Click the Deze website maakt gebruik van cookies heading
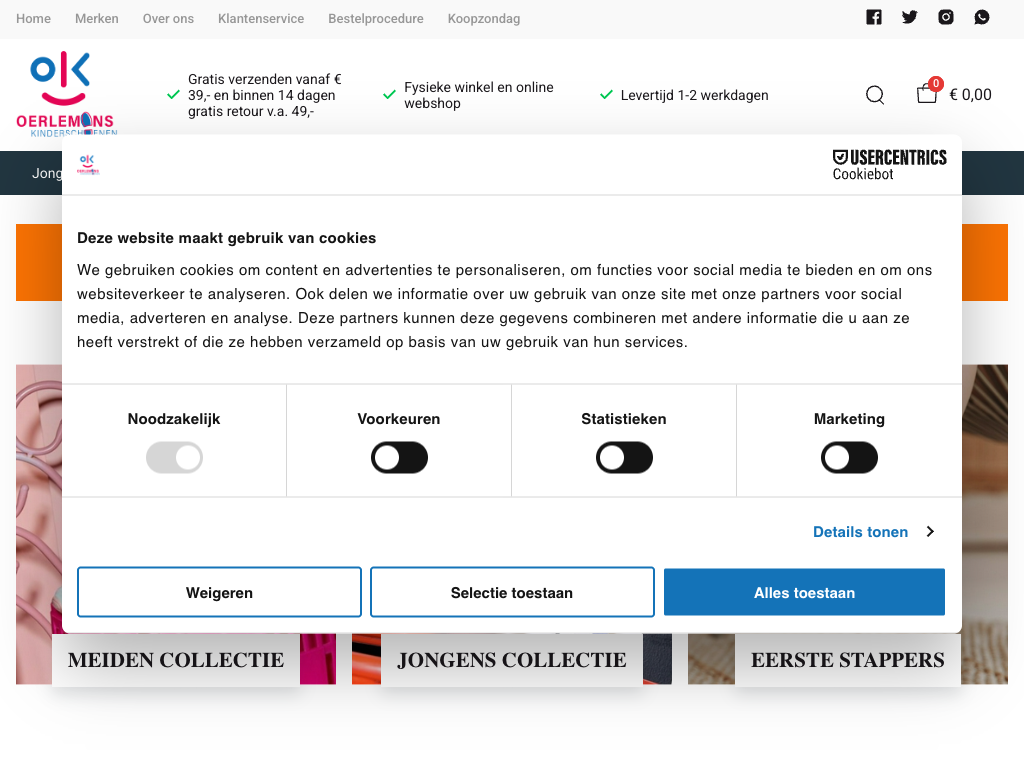1024x768 pixels. 227,238
